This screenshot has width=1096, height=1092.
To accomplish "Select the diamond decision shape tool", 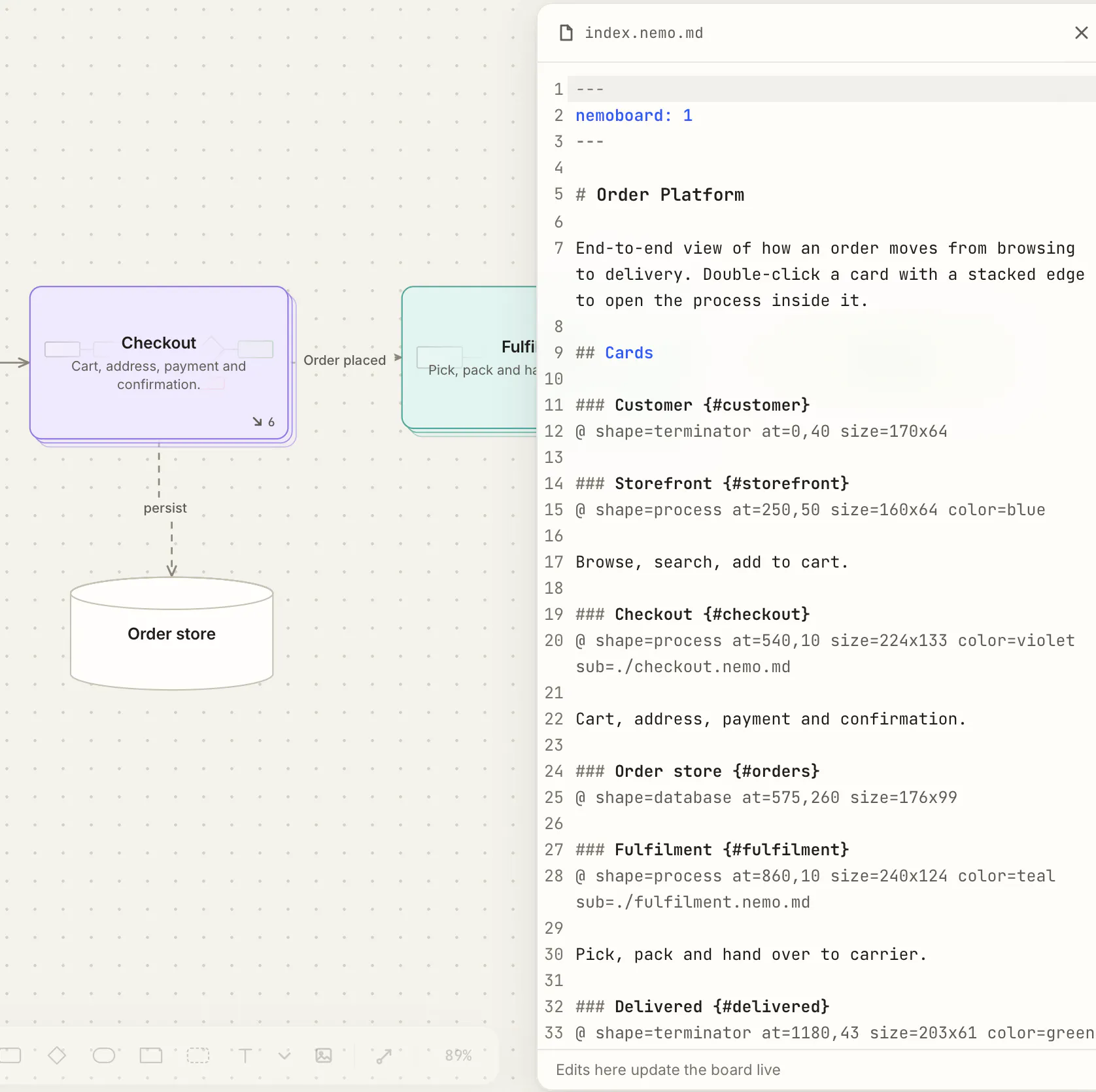I will tap(57, 1055).
